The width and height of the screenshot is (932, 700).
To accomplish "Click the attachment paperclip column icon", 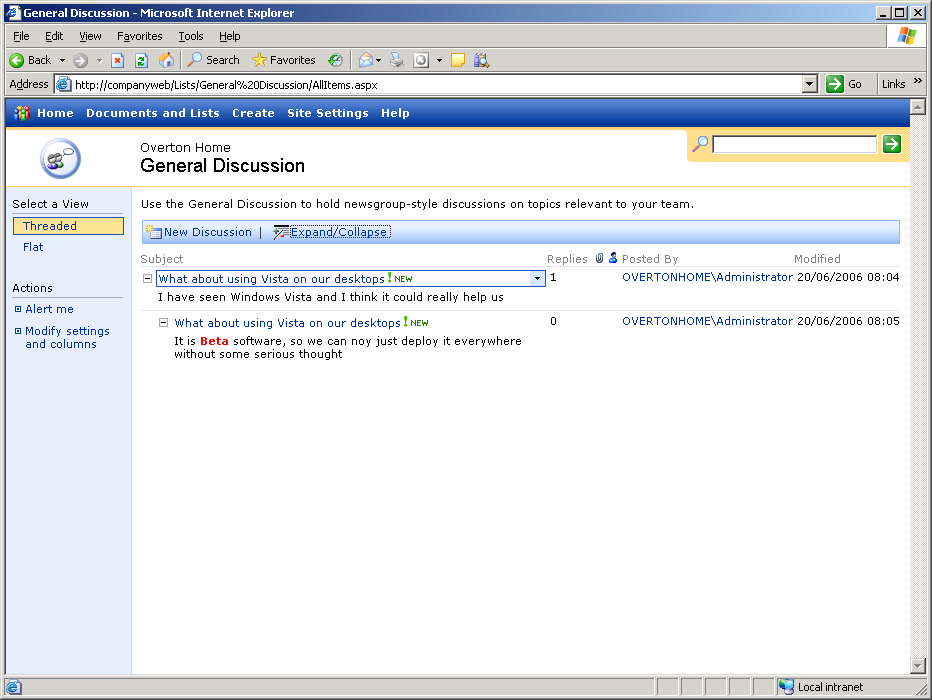I will (599, 258).
